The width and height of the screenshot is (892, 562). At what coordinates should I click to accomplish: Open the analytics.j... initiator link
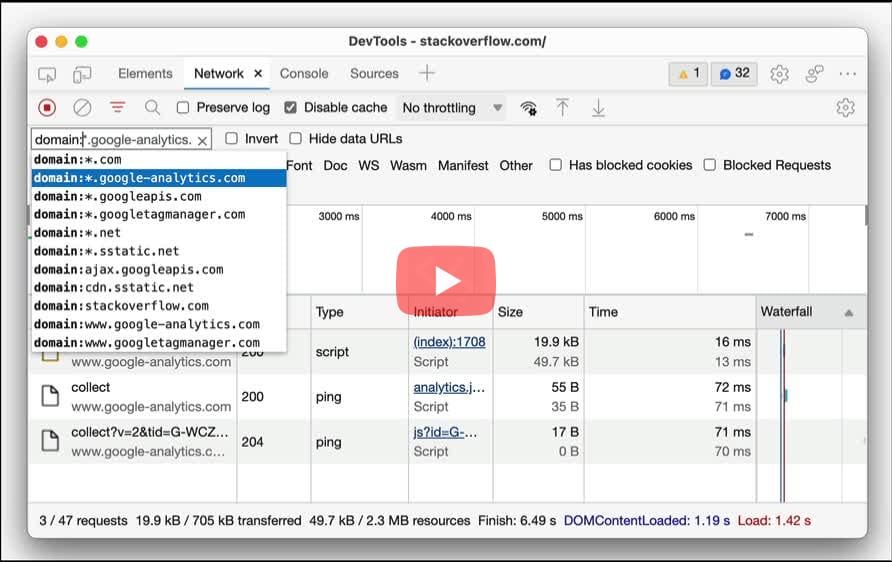click(x=449, y=387)
